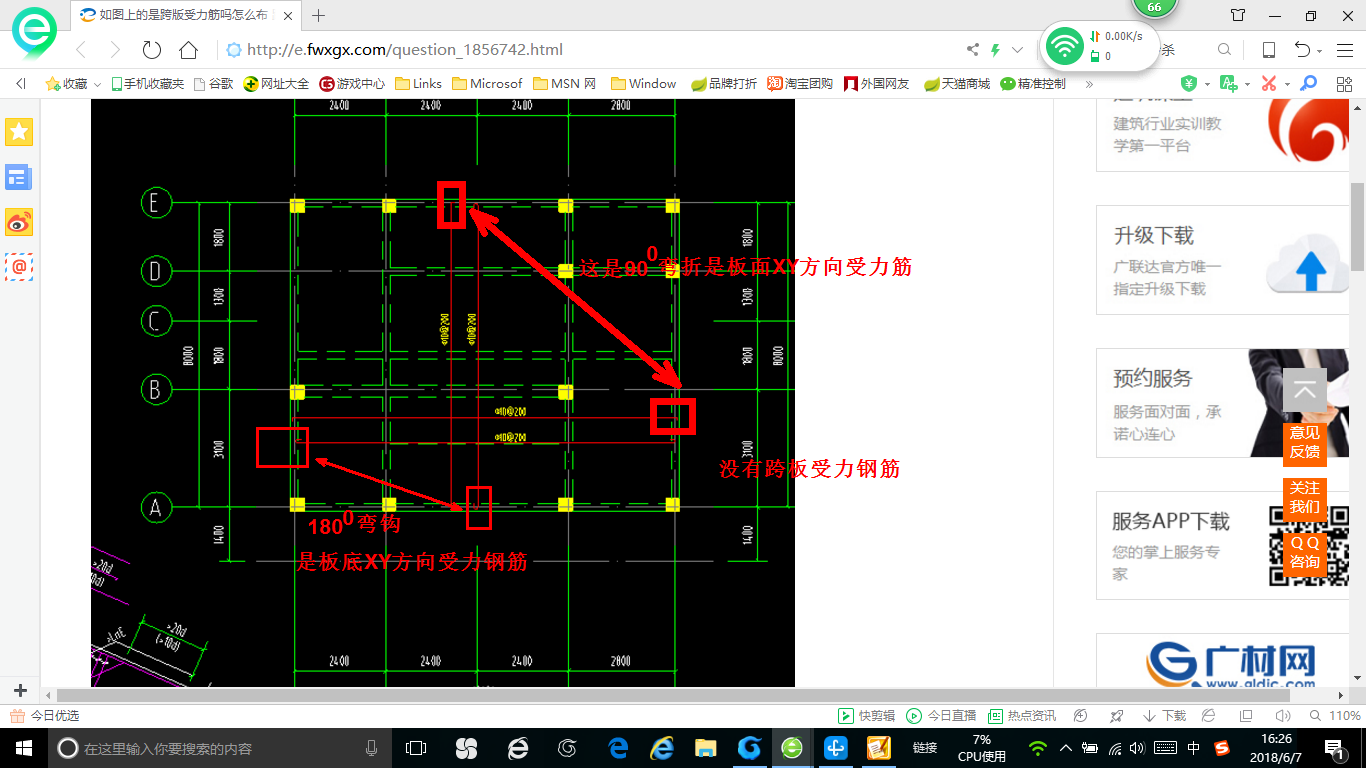
Task: Open the 游戏中心 bookmark
Action: [352, 84]
